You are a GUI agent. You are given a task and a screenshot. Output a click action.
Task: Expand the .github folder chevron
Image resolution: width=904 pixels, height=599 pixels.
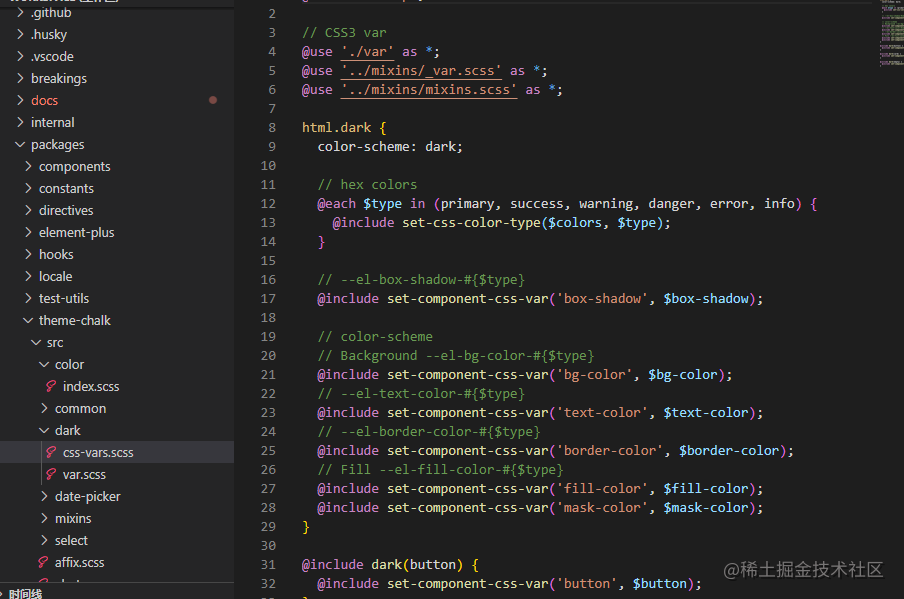coord(21,13)
